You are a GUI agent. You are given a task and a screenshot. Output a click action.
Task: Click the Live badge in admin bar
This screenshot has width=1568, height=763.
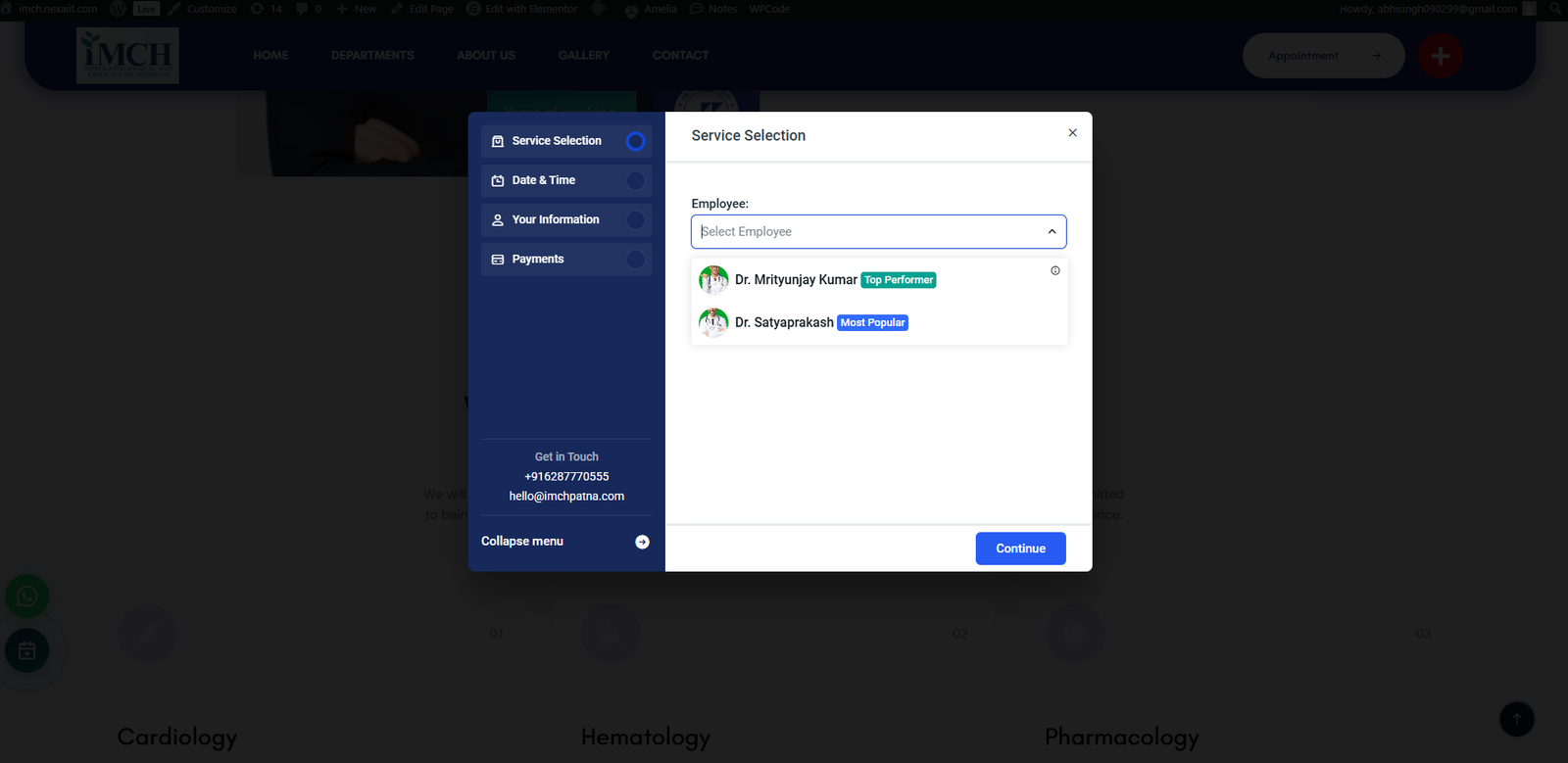tap(146, 9)
